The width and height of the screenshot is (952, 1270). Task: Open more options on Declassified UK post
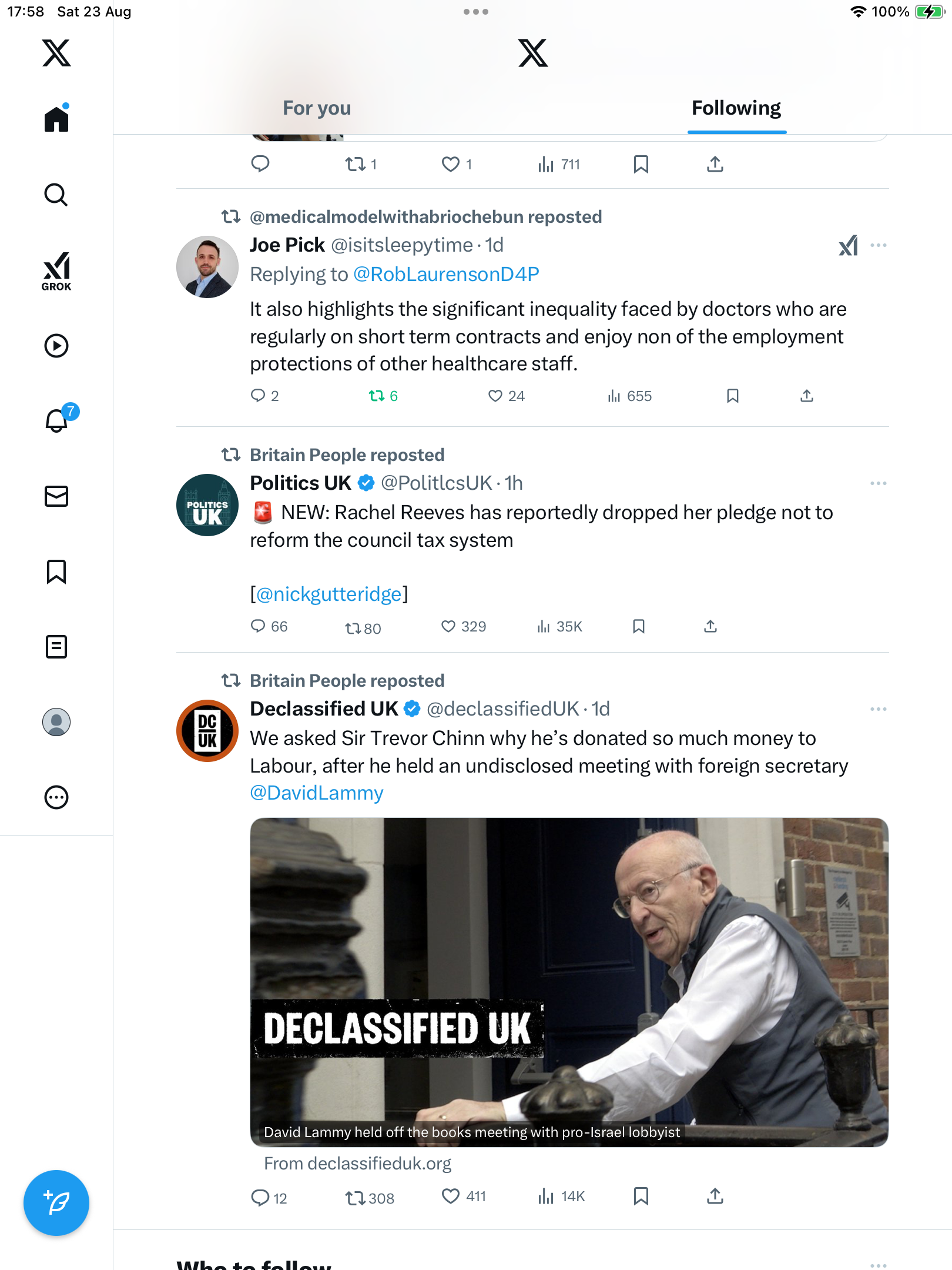(878, 709)
